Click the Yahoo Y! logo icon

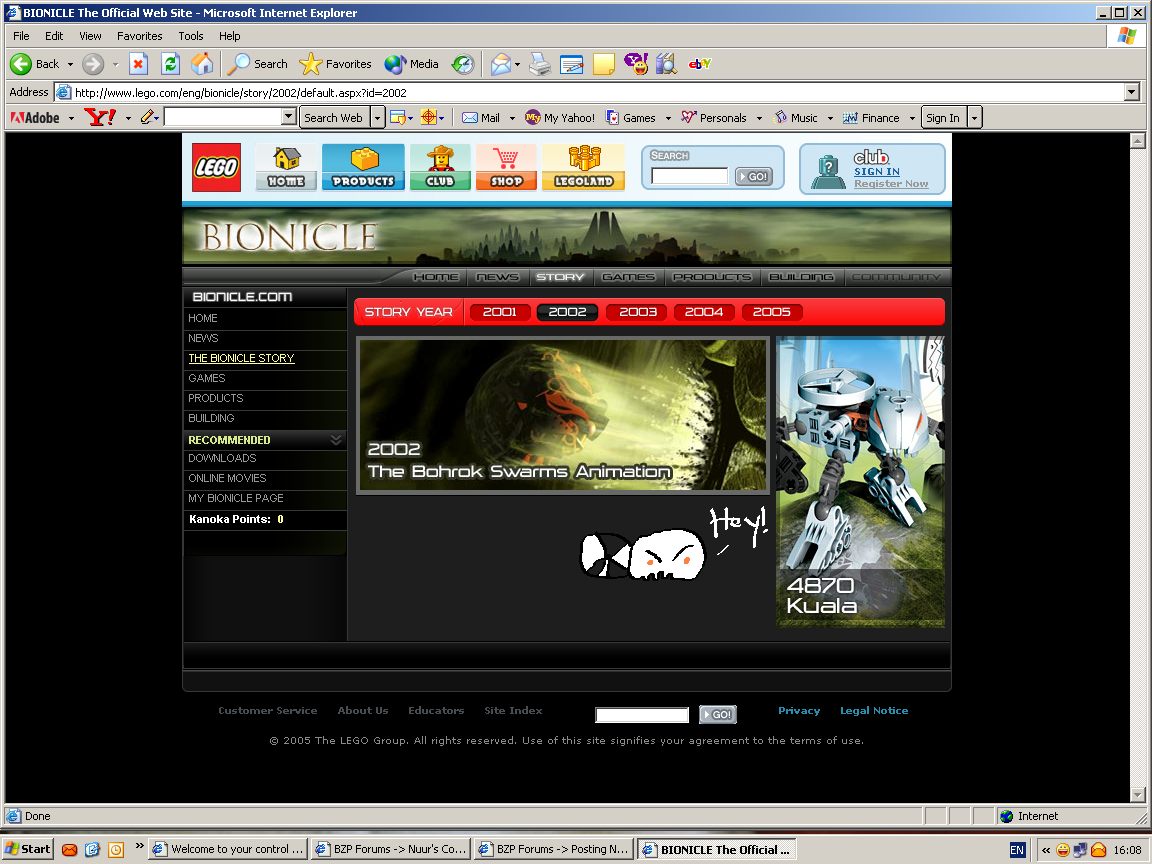click(x=100, y=118)
